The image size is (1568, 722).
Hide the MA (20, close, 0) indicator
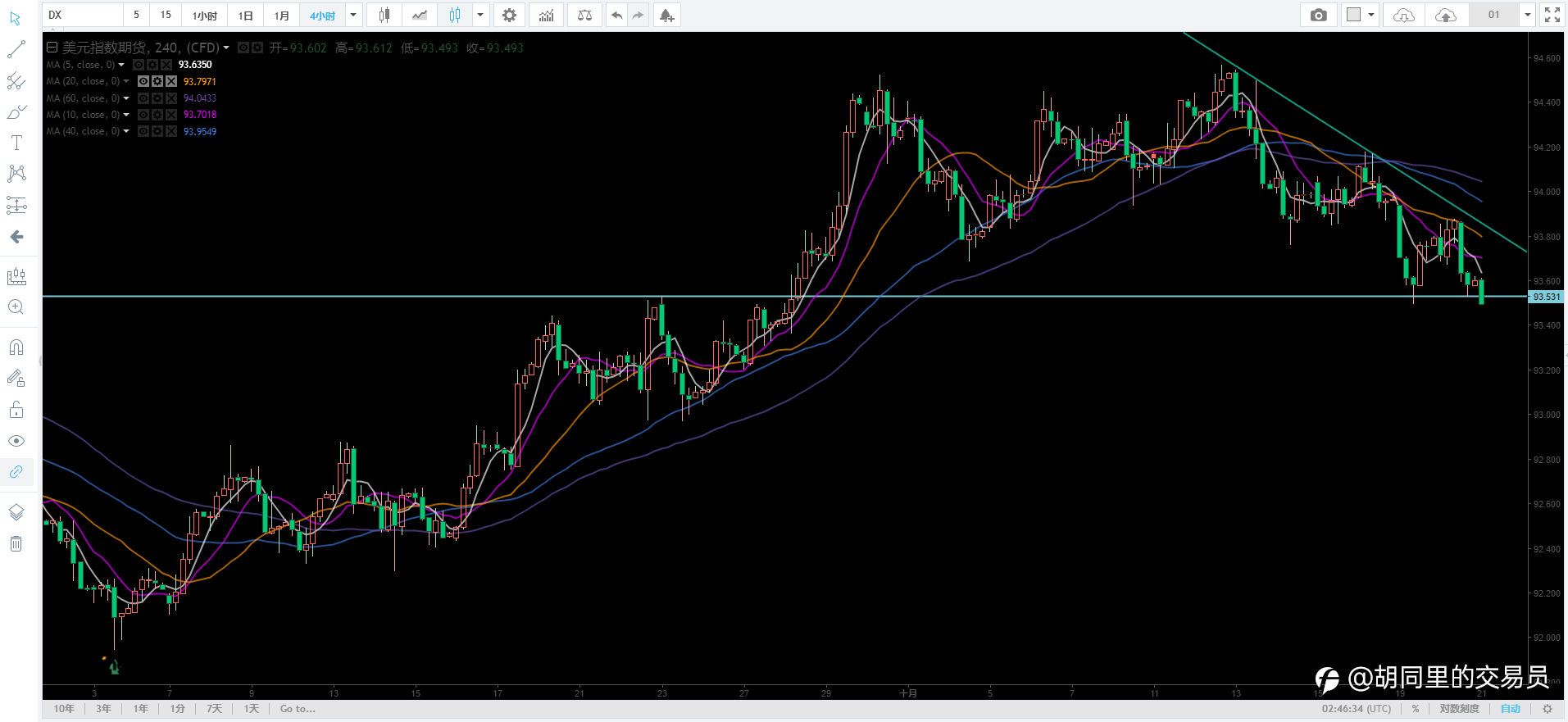click(x=143, y=81)
